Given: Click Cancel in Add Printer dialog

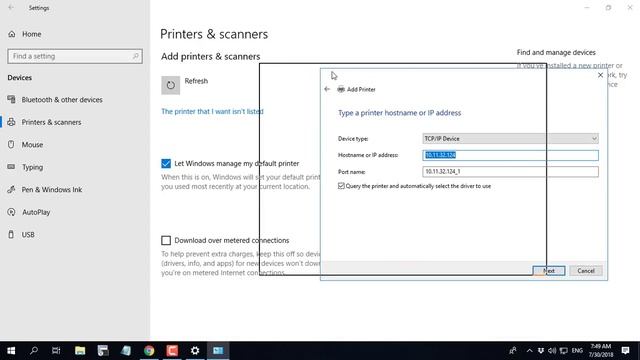Looking at the screenshot, I should [x=586, y=271].
